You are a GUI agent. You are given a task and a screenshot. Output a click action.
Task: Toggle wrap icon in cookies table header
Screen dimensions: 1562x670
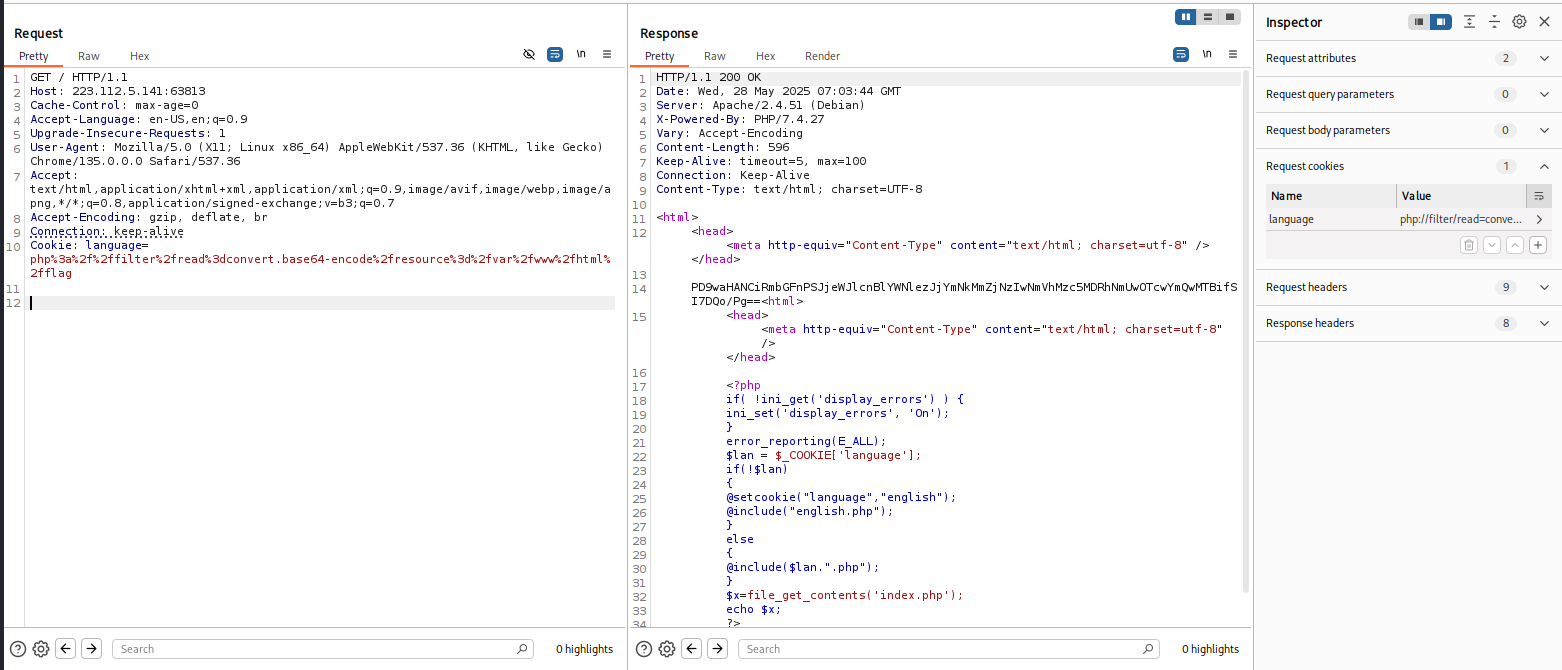[x=1539, y=196]
